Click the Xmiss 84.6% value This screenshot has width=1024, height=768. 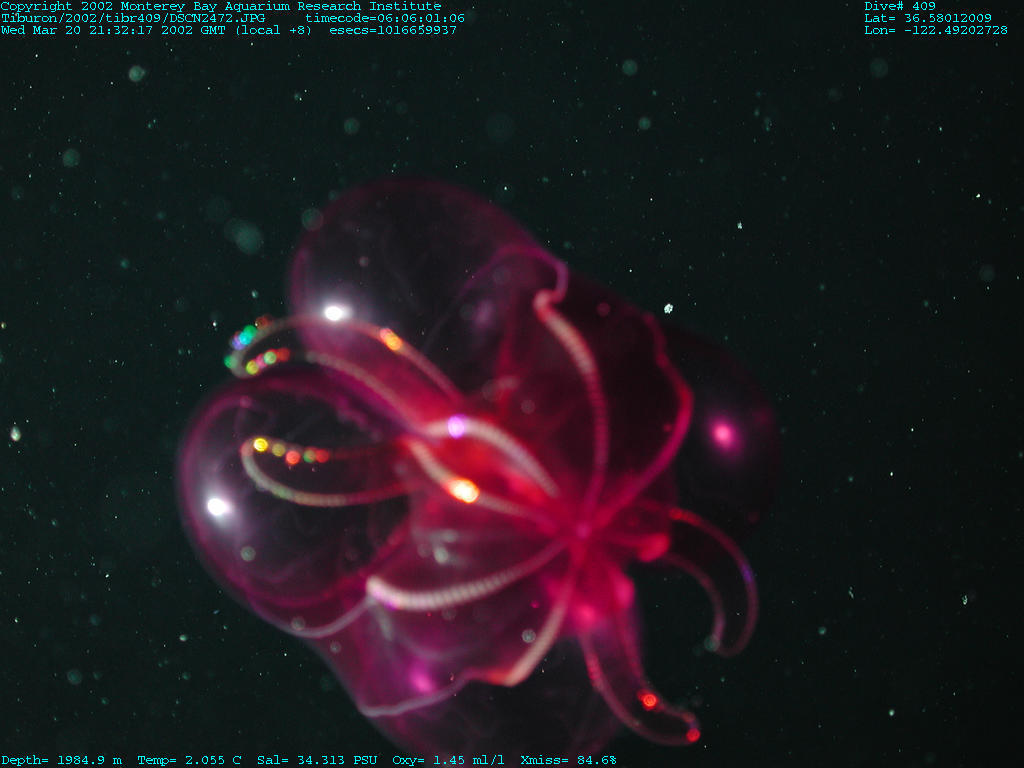click(568, 760)
